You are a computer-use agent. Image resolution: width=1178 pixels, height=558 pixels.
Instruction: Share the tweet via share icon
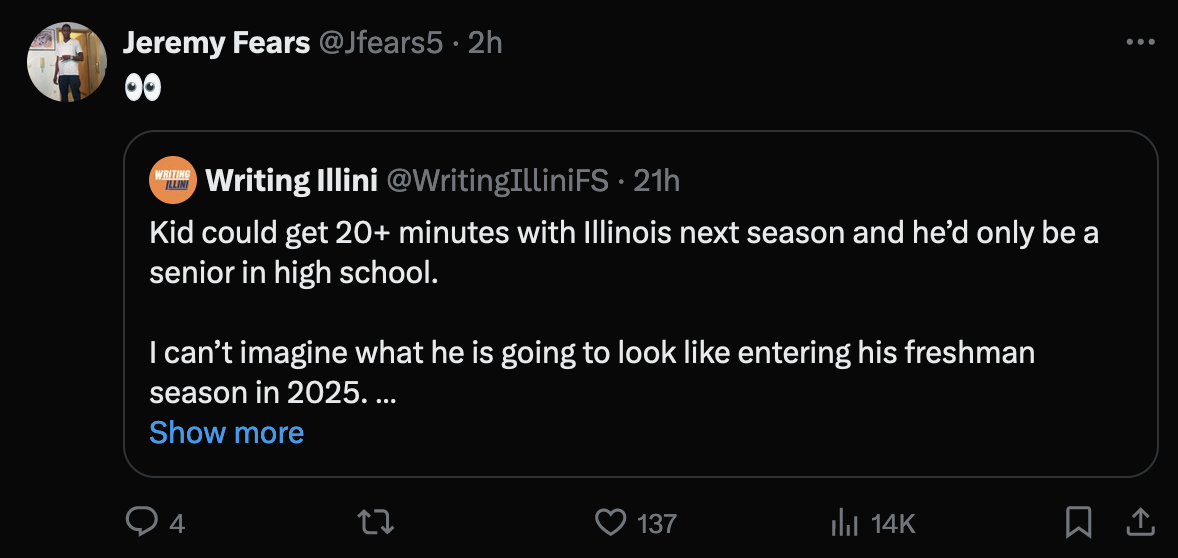tap(1139, 521)
